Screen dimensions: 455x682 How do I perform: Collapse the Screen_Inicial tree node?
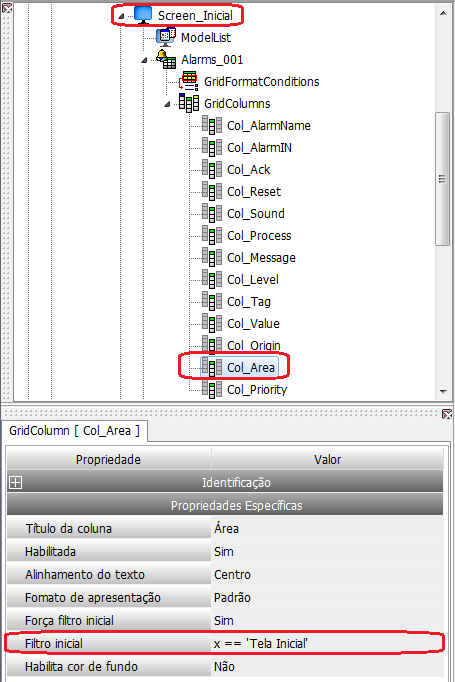(121, 16)
